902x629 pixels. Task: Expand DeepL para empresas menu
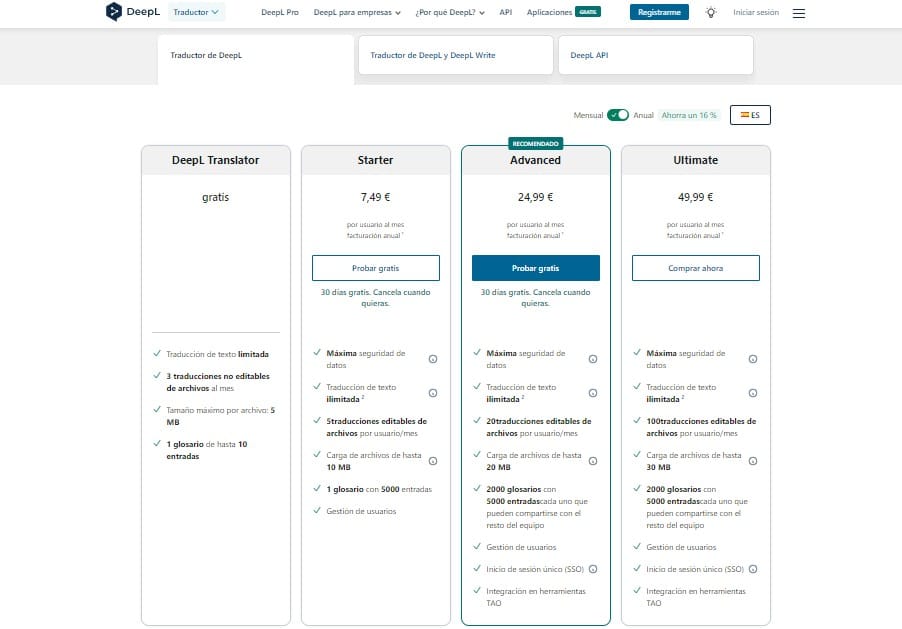coord(357,12)
